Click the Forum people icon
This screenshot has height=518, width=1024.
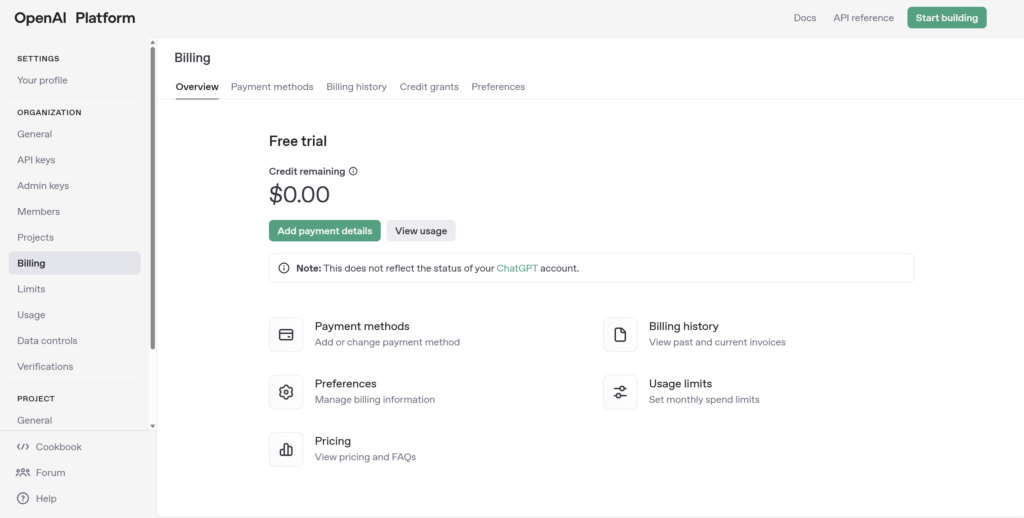(23, 473)
